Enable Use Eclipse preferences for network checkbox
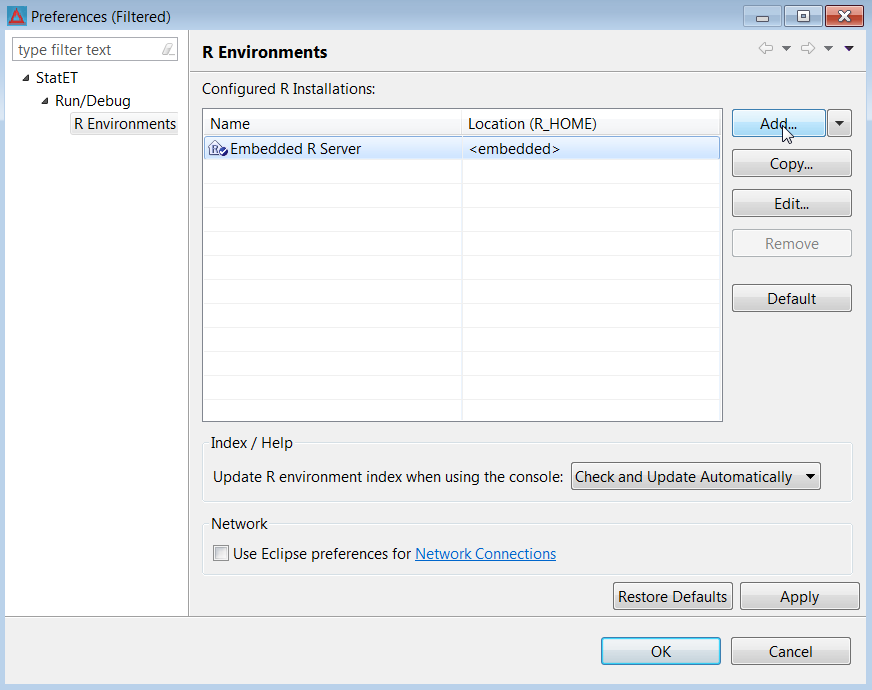This screenshot has height=690, width=872. (x=221, y=553)
